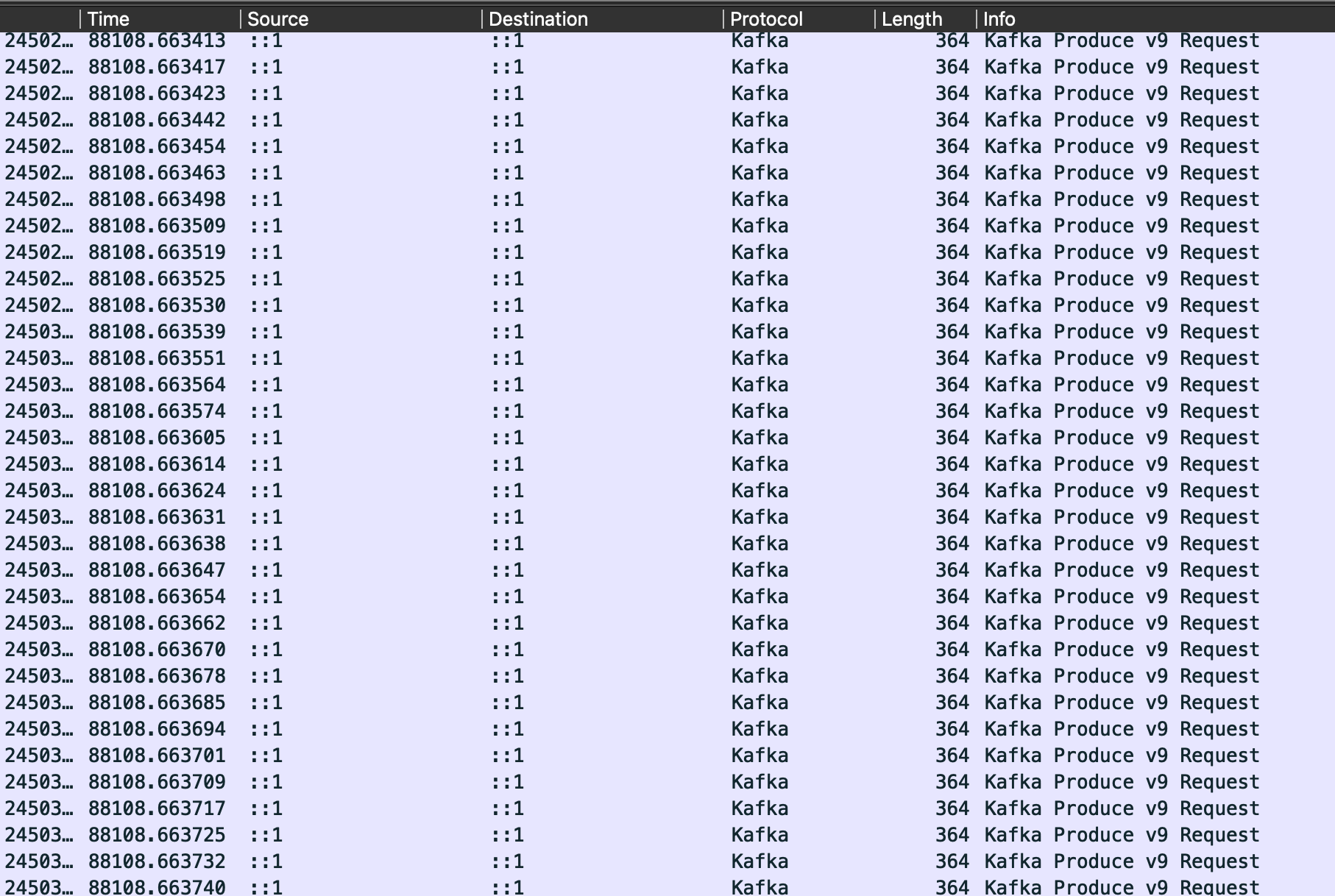
Task: Select the timestamp 88108.663717
Action: point(157,808)
